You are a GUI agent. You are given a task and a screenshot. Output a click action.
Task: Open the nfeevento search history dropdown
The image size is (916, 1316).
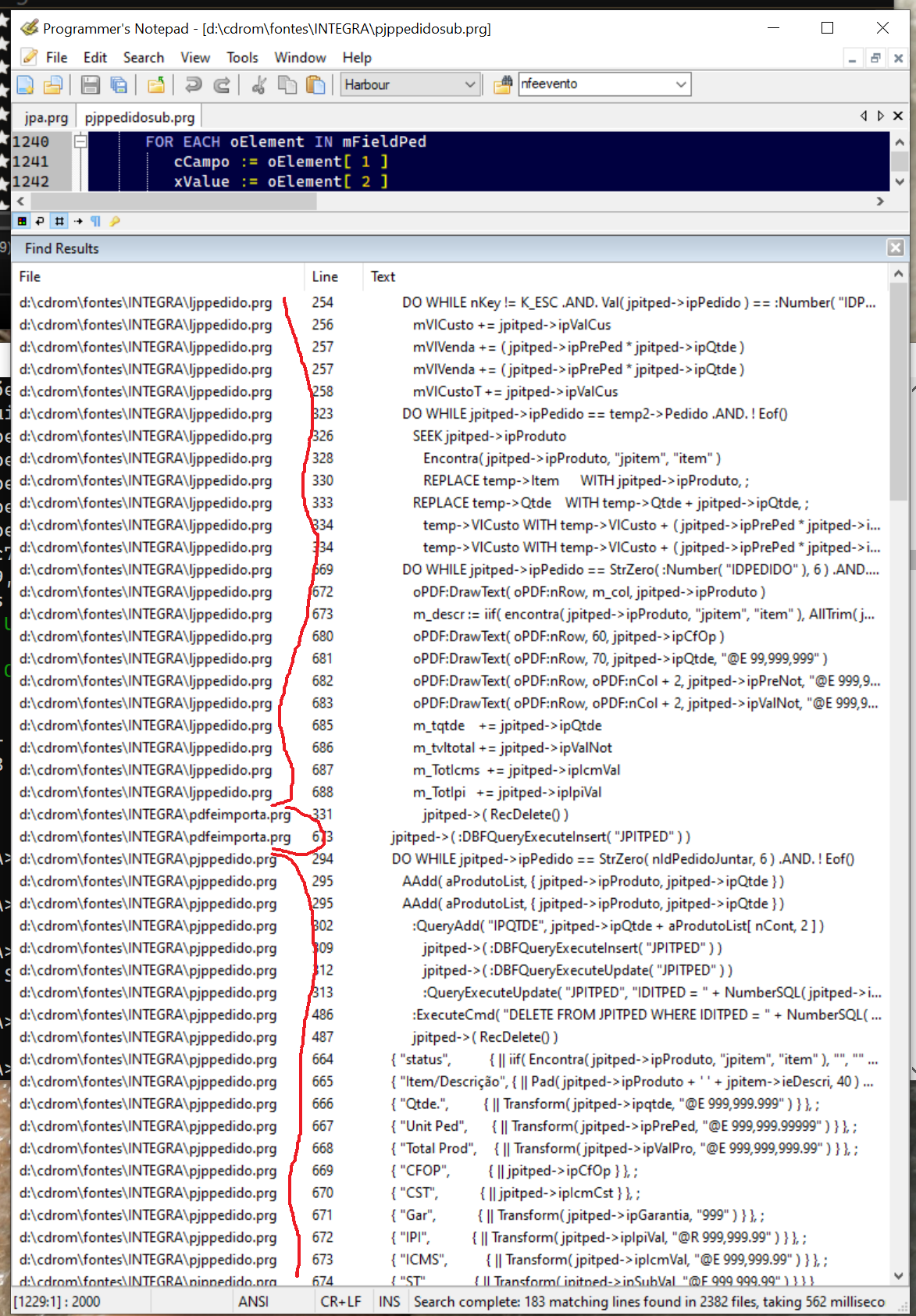pyautogui.click(x=681, y=84)
